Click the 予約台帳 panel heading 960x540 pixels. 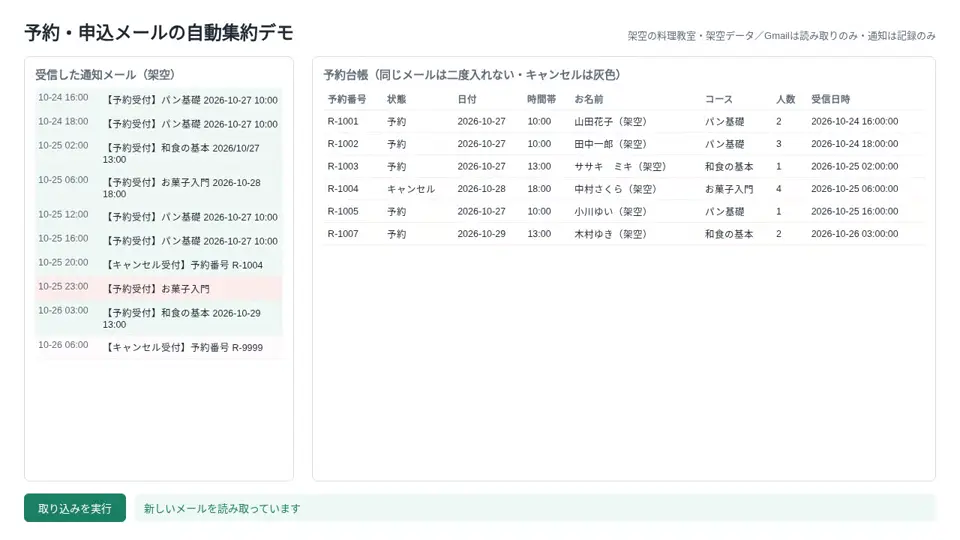pyautogui.click(x=474, y=75)
